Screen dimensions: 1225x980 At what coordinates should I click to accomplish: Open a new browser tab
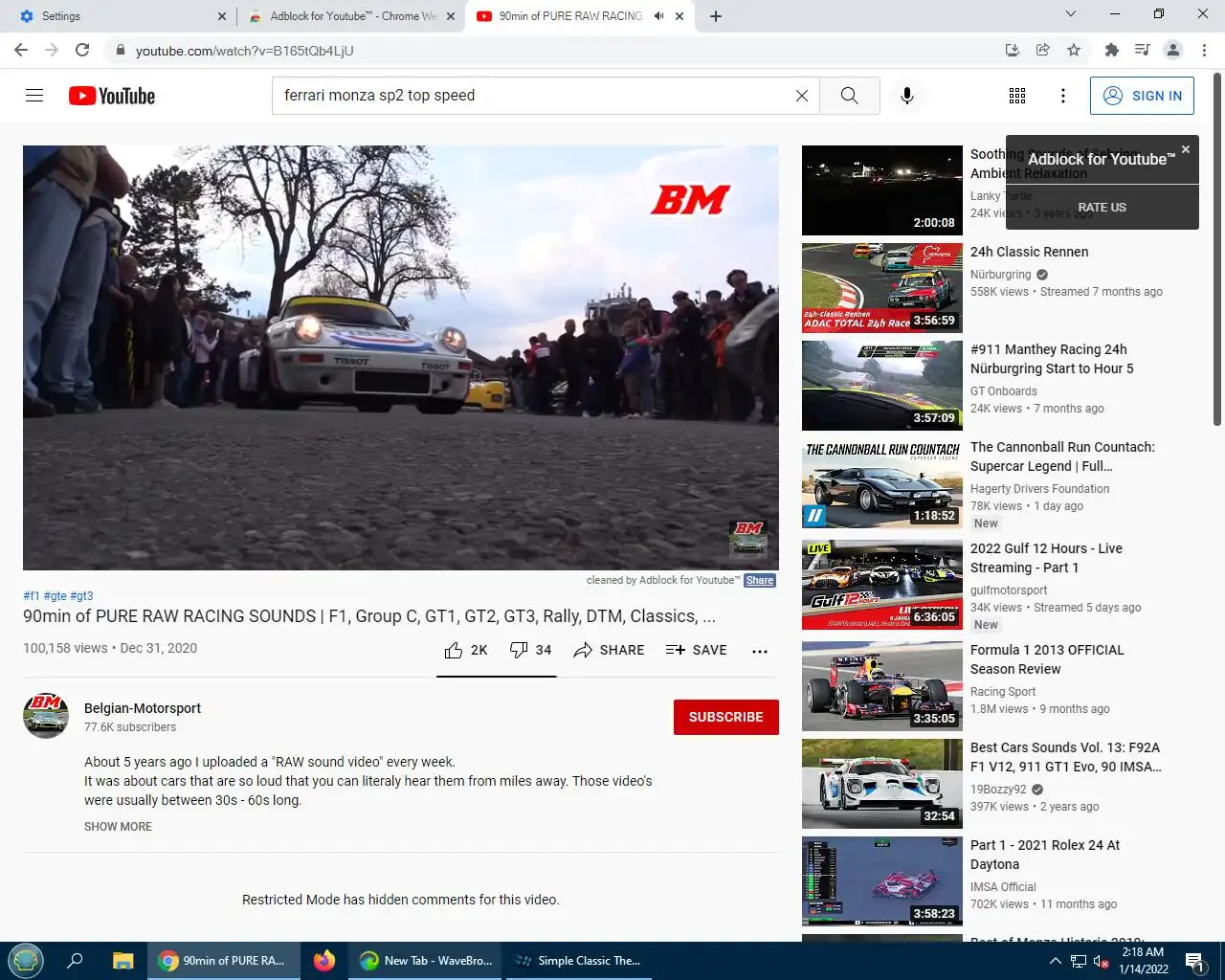716,16
